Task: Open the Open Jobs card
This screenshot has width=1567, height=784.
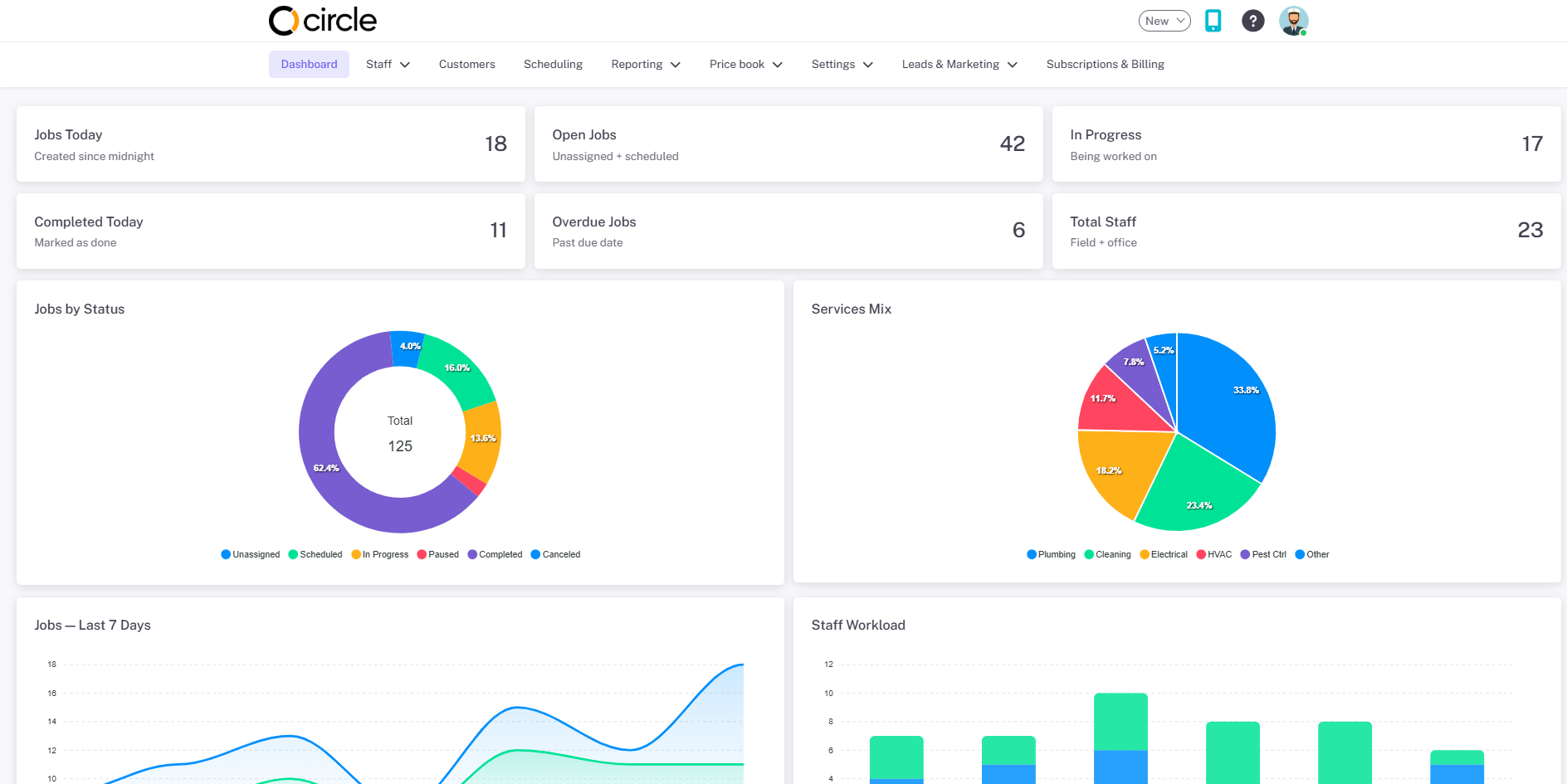Action: coord(788,144)
